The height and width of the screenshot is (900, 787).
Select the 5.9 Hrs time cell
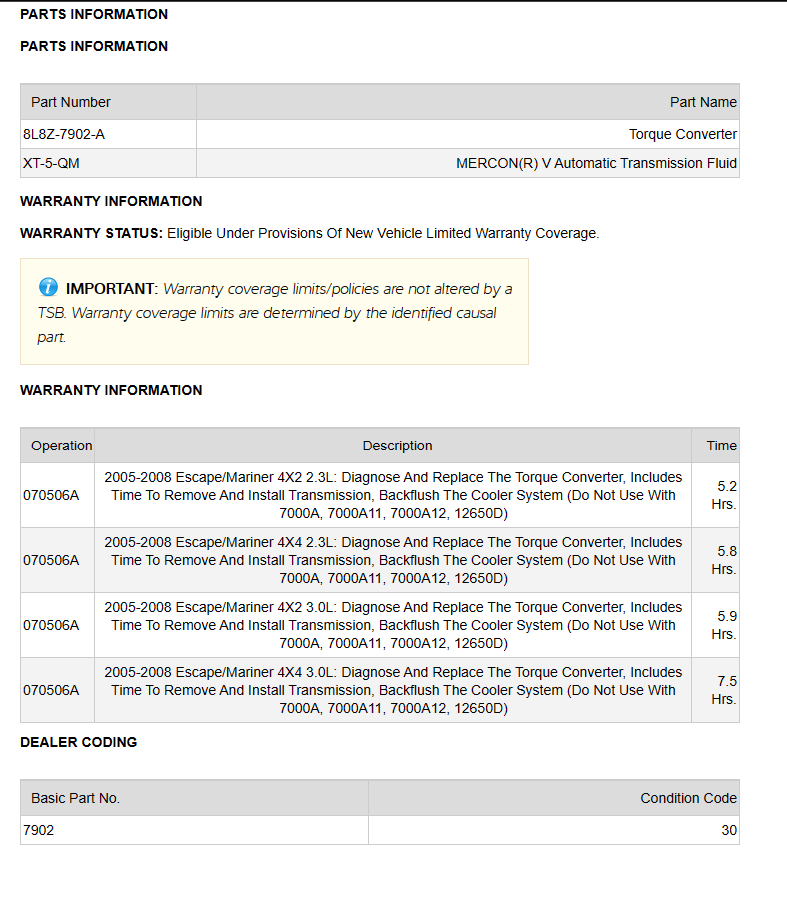pos(724,625)
